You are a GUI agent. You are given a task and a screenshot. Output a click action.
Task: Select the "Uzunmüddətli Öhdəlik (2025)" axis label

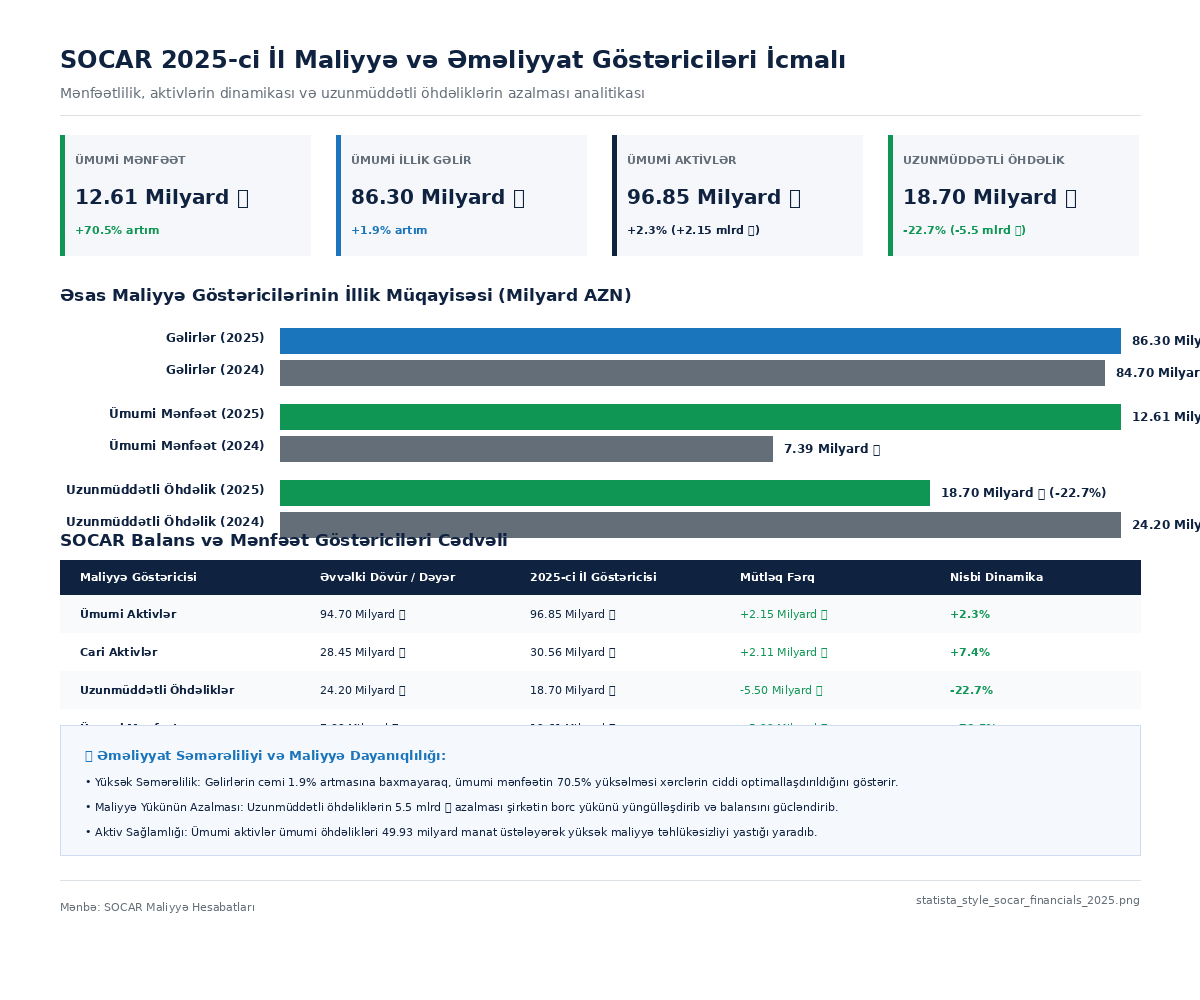click(165, 491)
